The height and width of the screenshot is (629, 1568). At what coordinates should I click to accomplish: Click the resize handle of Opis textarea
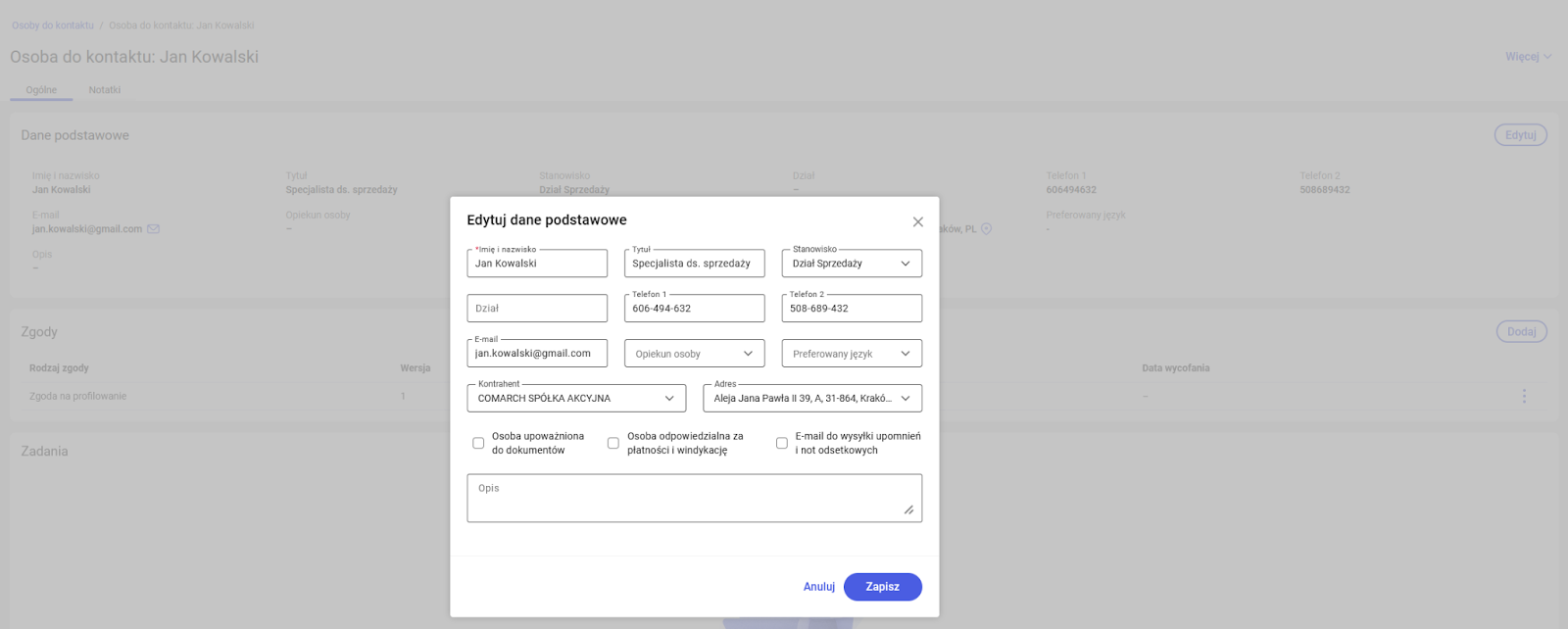[x=908, y=509]
